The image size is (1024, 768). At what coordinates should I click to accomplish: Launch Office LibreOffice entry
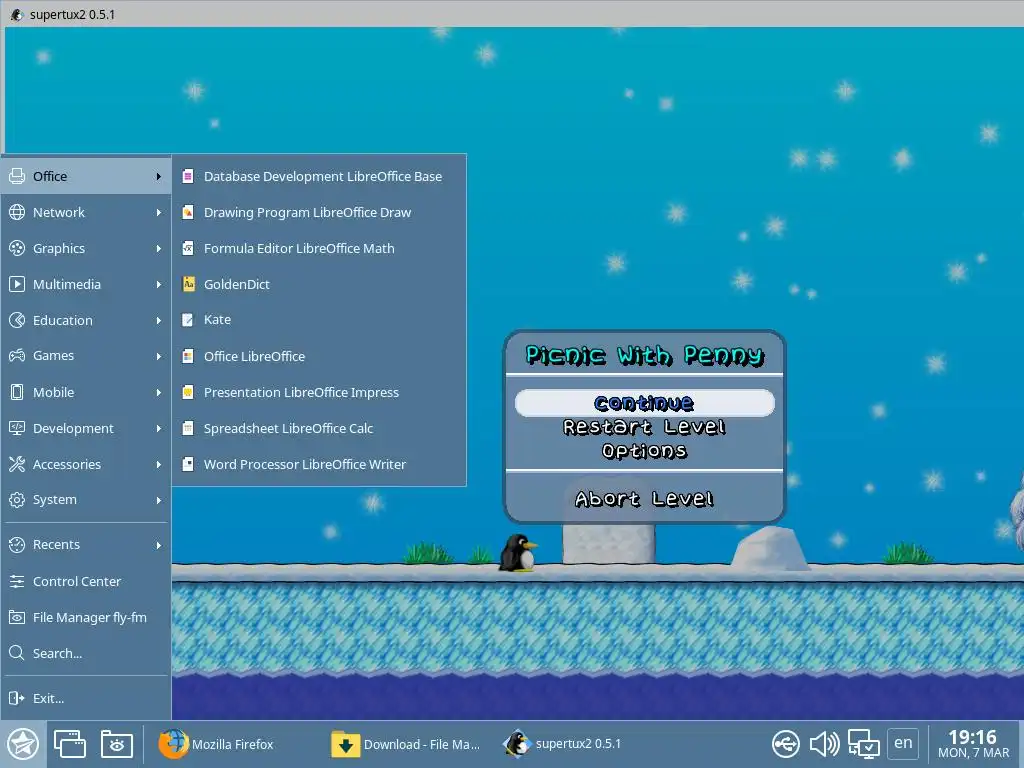coord(319,356)
